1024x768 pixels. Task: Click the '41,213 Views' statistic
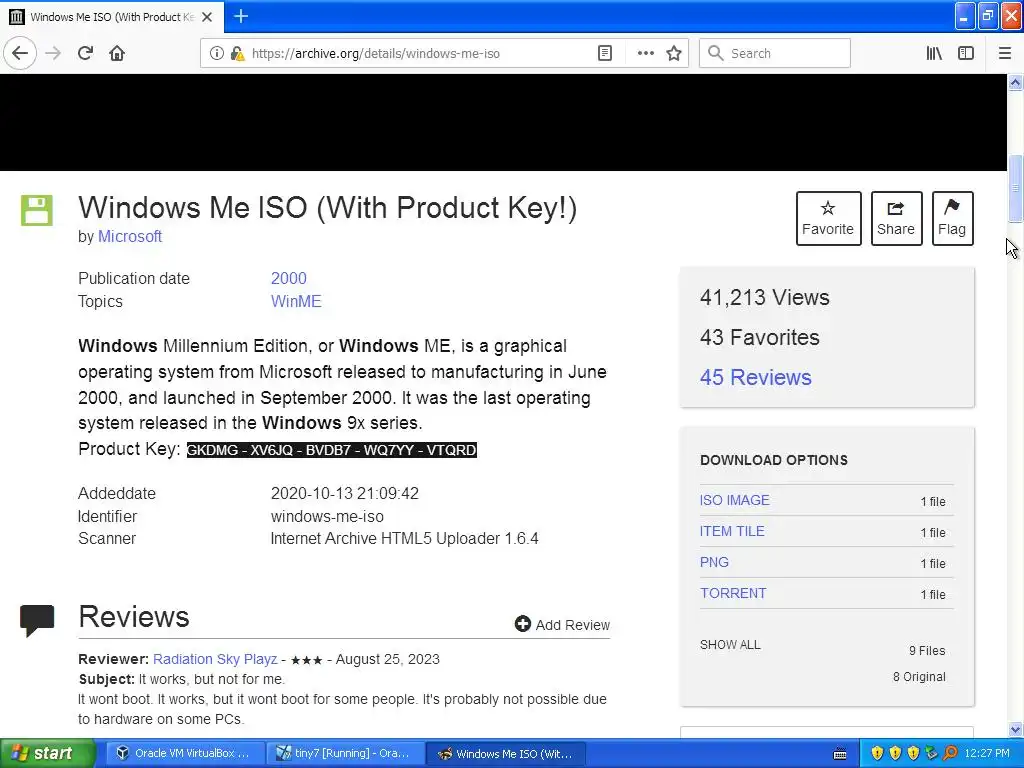click(x=765, y=297)
